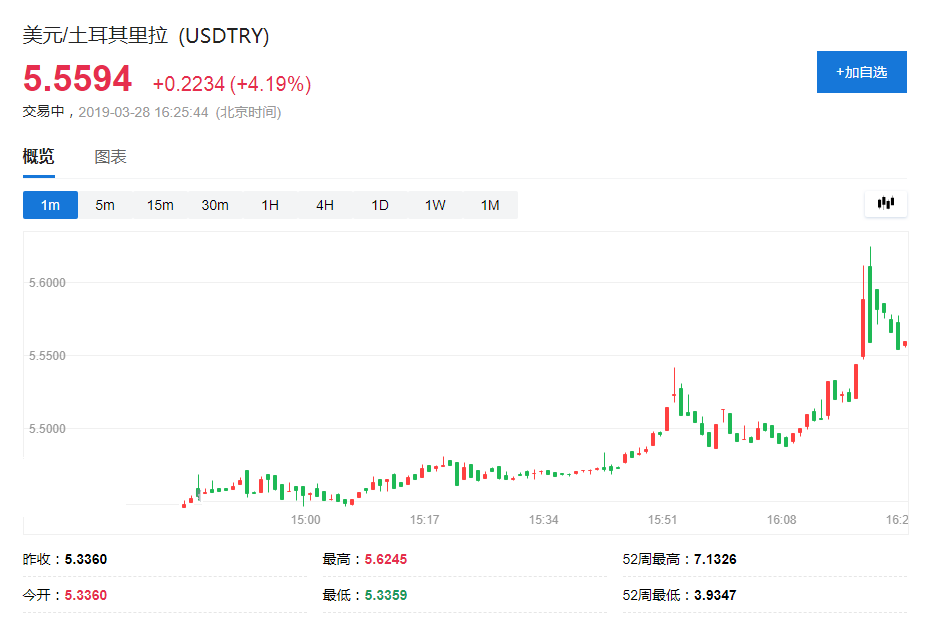
Task: Select the 1m time interval
Action: (50, 205)
